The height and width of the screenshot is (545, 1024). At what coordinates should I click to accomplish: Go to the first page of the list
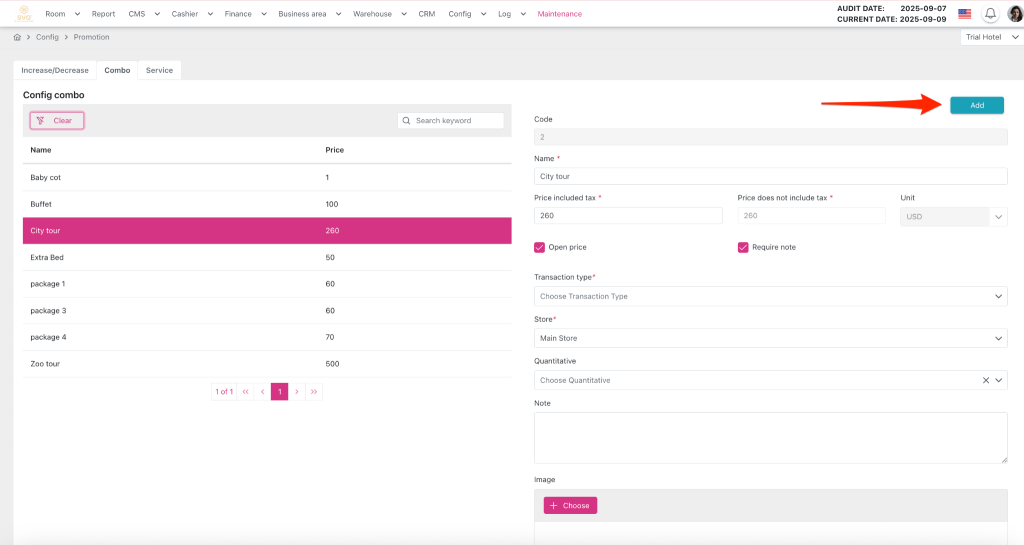click(x=246, y=392)
